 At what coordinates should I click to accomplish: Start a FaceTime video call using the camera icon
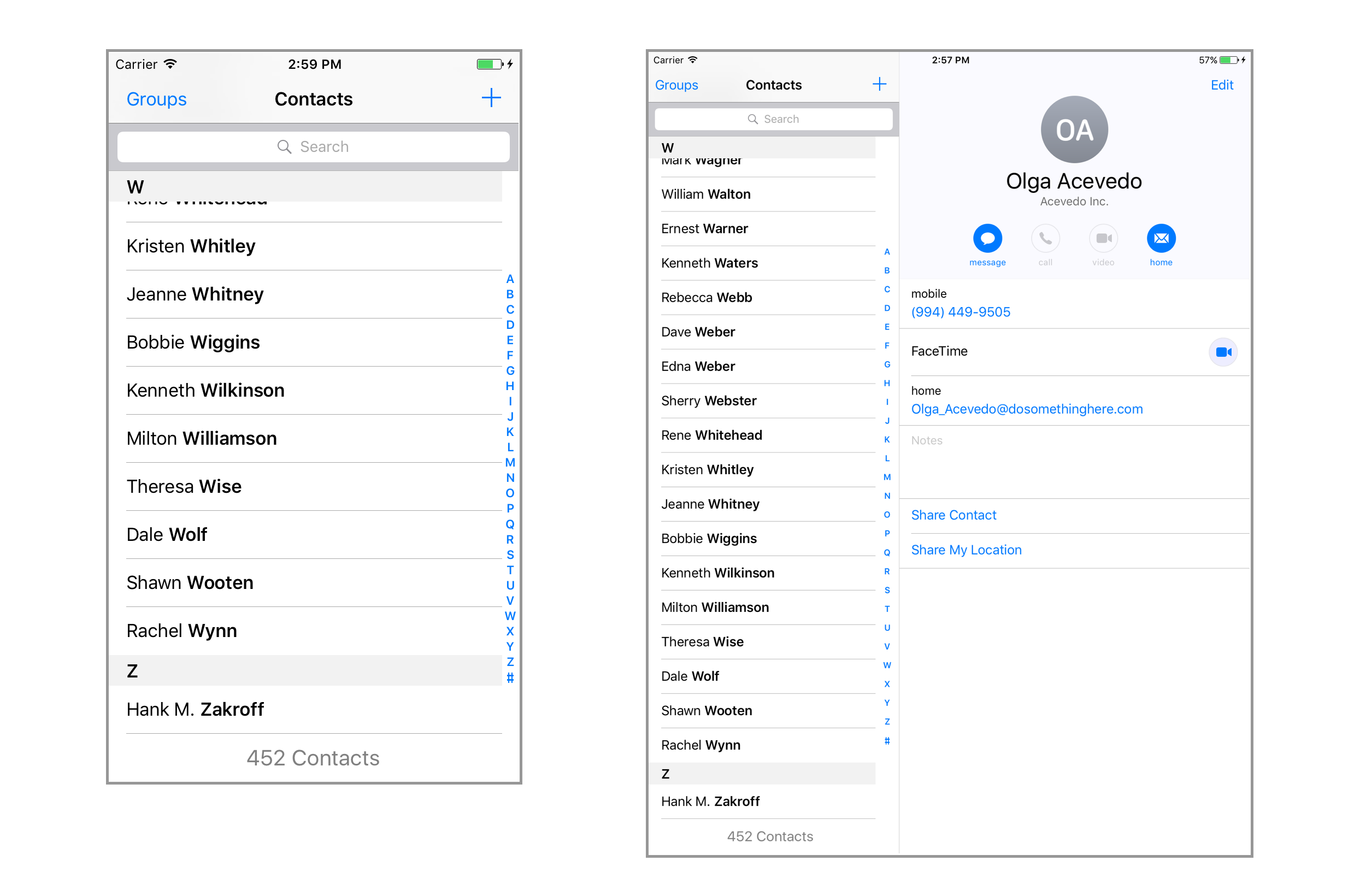pyautogui.click(x=1223, y=352)
